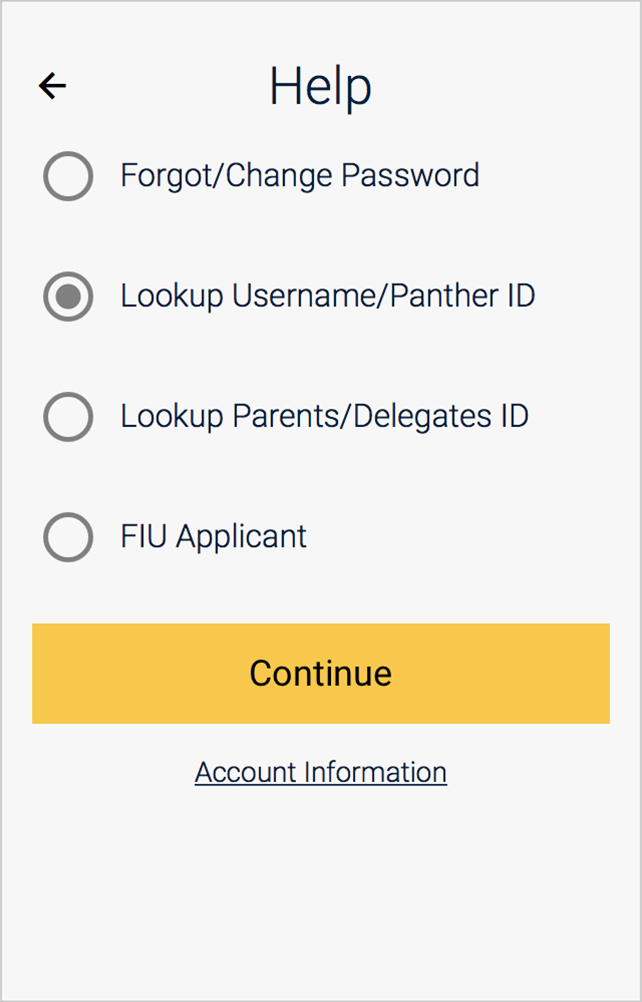Click the FIU Applicant label text
The height and width of the screenshot is (1002, 642).
coord(212,537)
